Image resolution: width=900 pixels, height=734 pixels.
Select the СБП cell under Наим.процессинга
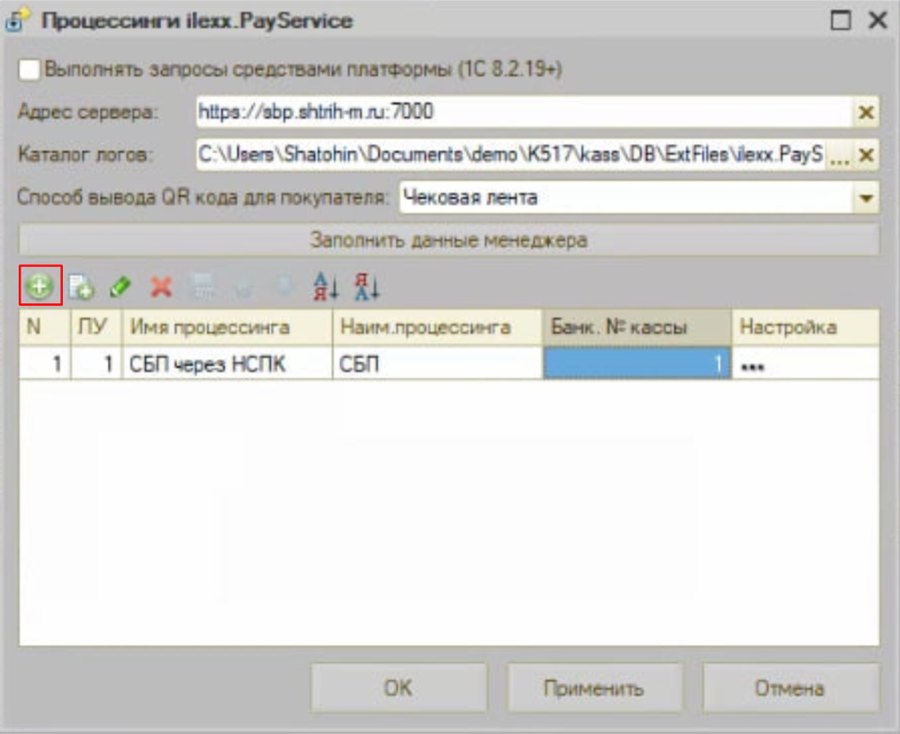tap(437, 363)
